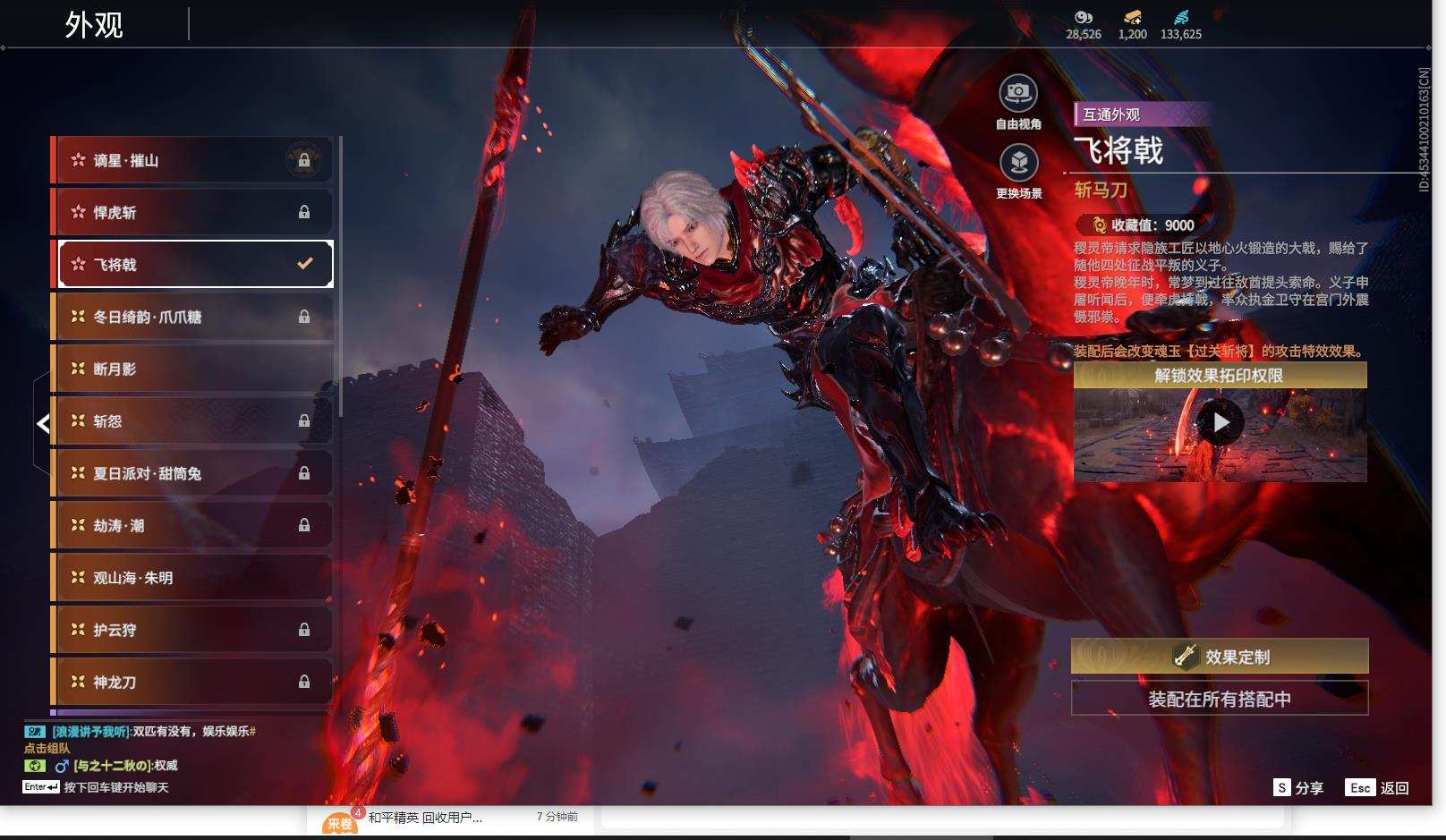Click the crossed-blades icon beside 观山海·朱明
Viewport: 1446px width, 840px height.
(x=78, y=577)
